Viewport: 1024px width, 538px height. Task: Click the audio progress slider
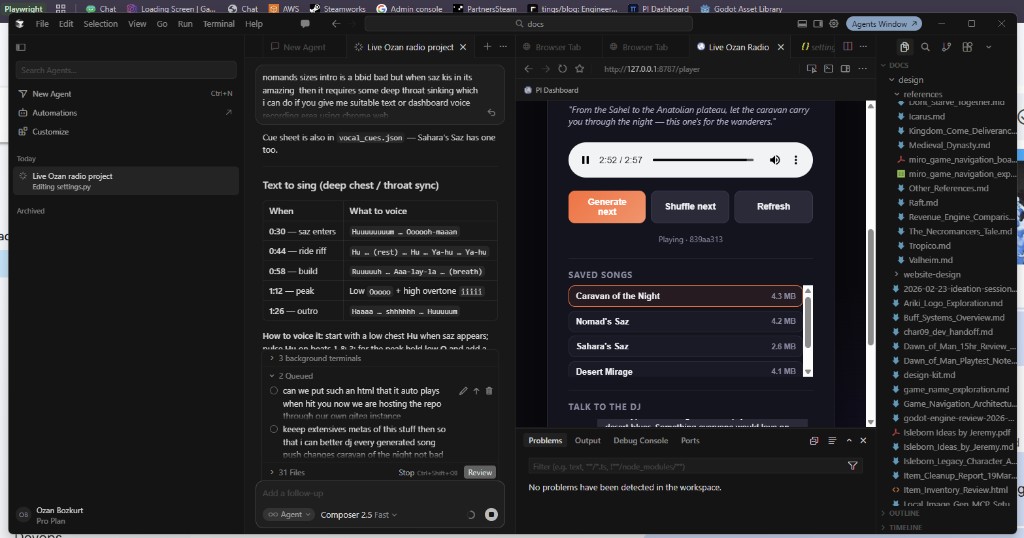[x=703, y=160]
